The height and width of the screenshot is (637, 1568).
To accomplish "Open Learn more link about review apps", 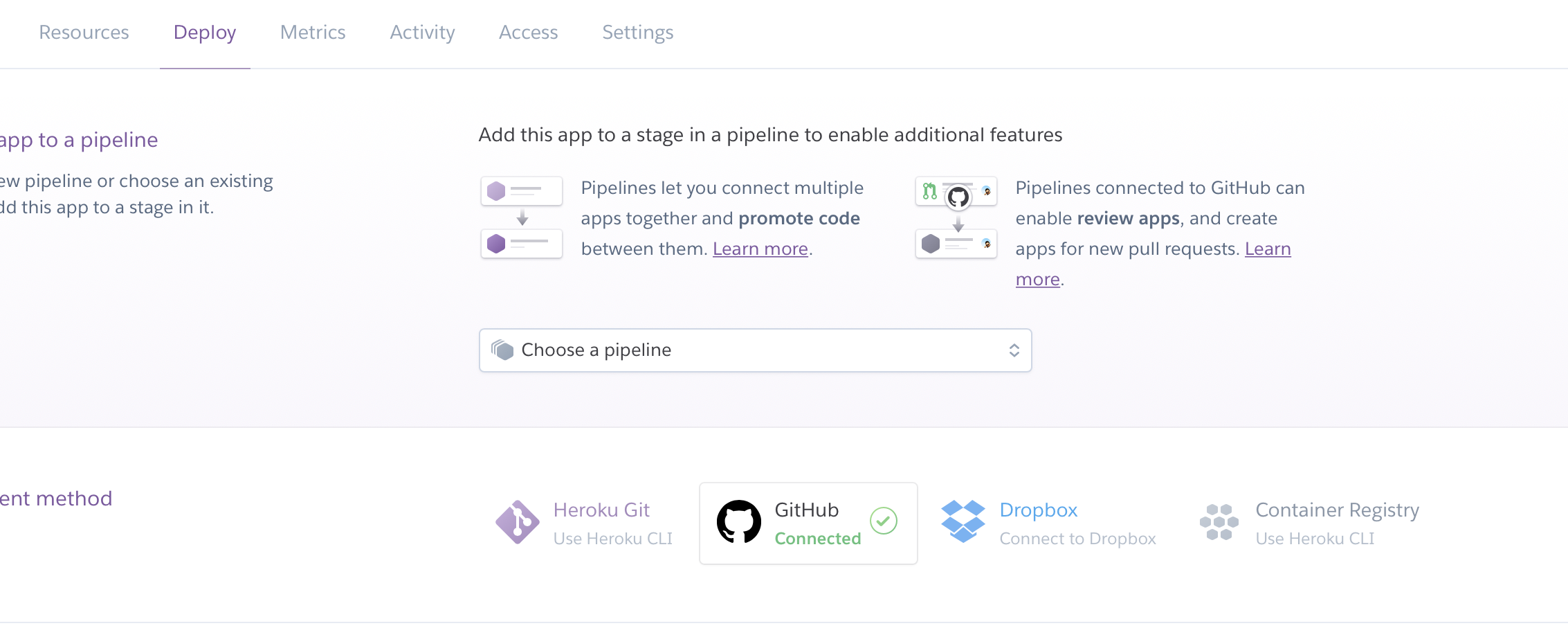I will [x=1268, y=249].
